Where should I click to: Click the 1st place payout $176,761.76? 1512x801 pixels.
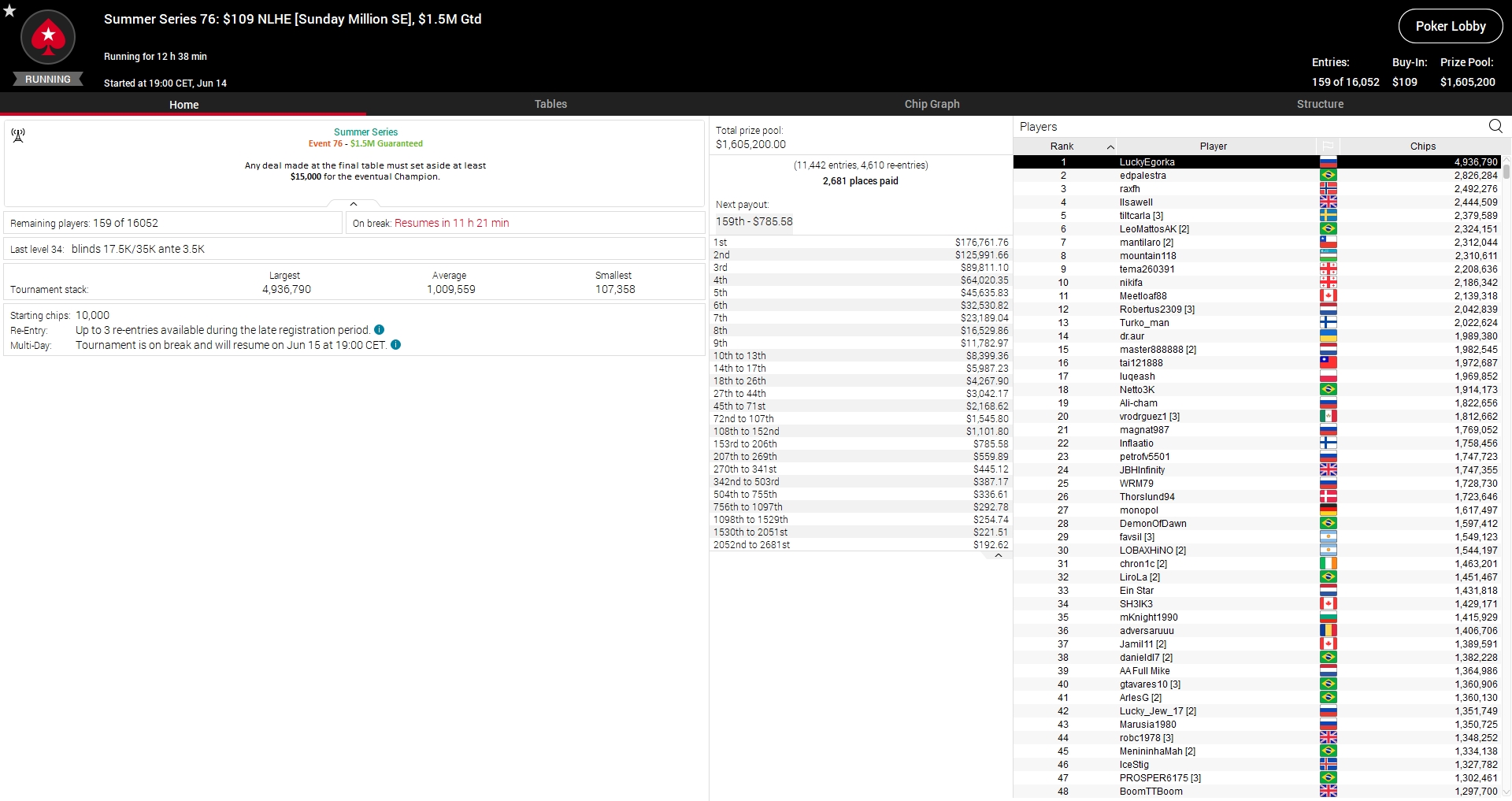pyautogui.click(x=981, y=243)
